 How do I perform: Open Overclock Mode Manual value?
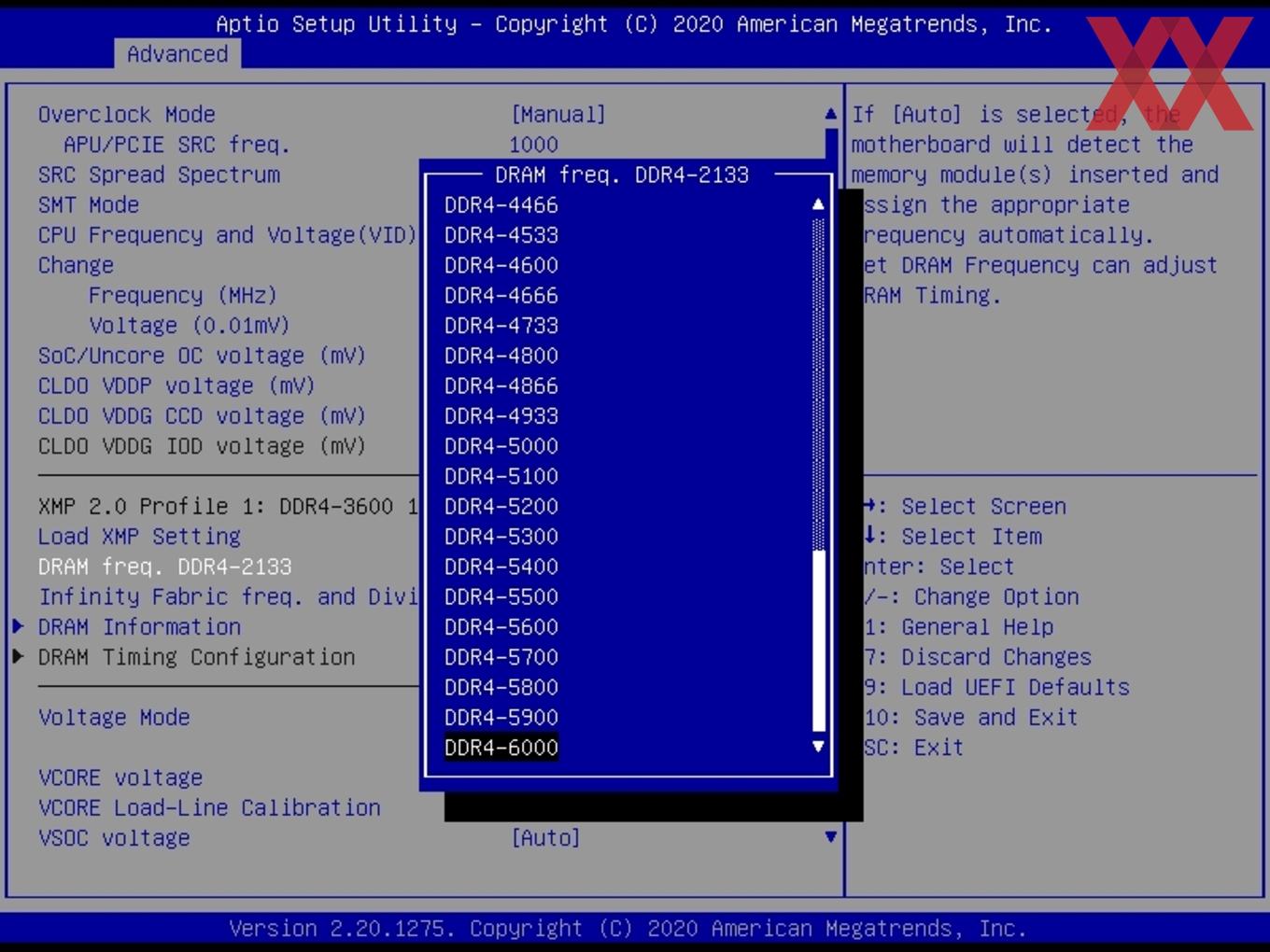pos(558,115)
